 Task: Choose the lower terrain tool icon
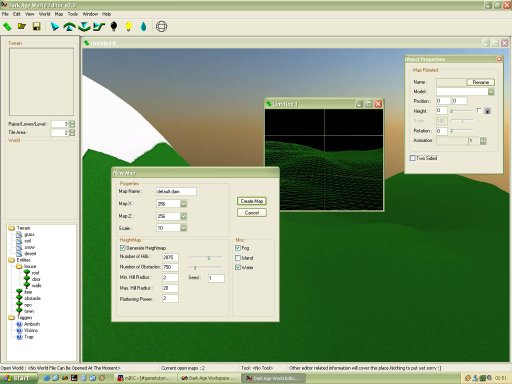tap(84, 26)
